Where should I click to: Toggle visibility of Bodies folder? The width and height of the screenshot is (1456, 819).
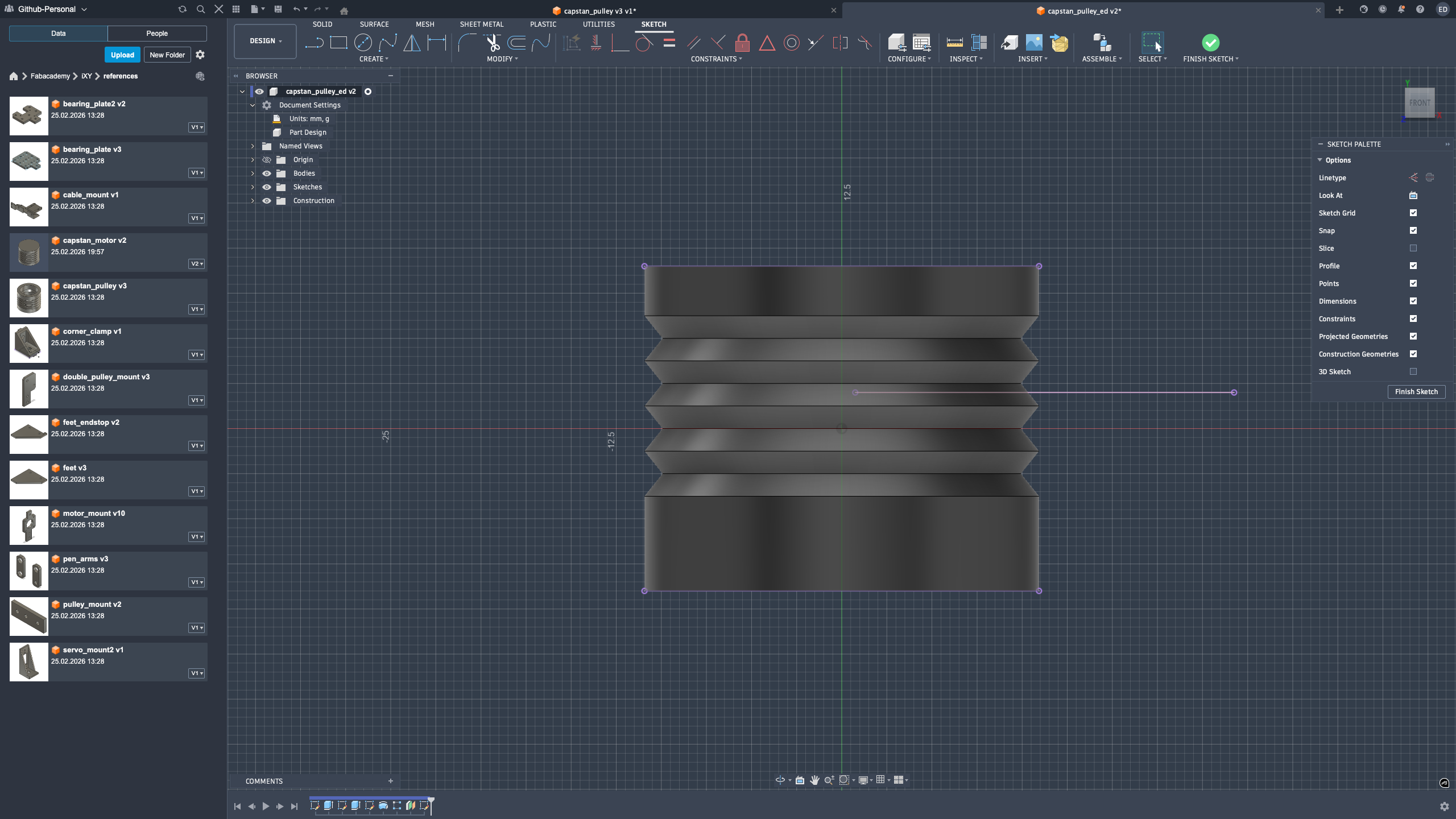pyautogui.click(x=266, y=173)
